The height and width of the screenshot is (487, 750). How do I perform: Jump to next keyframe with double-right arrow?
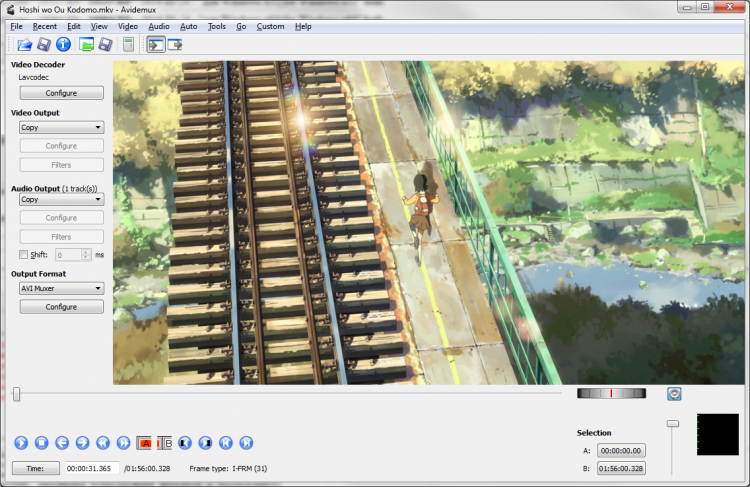point(123,443)
